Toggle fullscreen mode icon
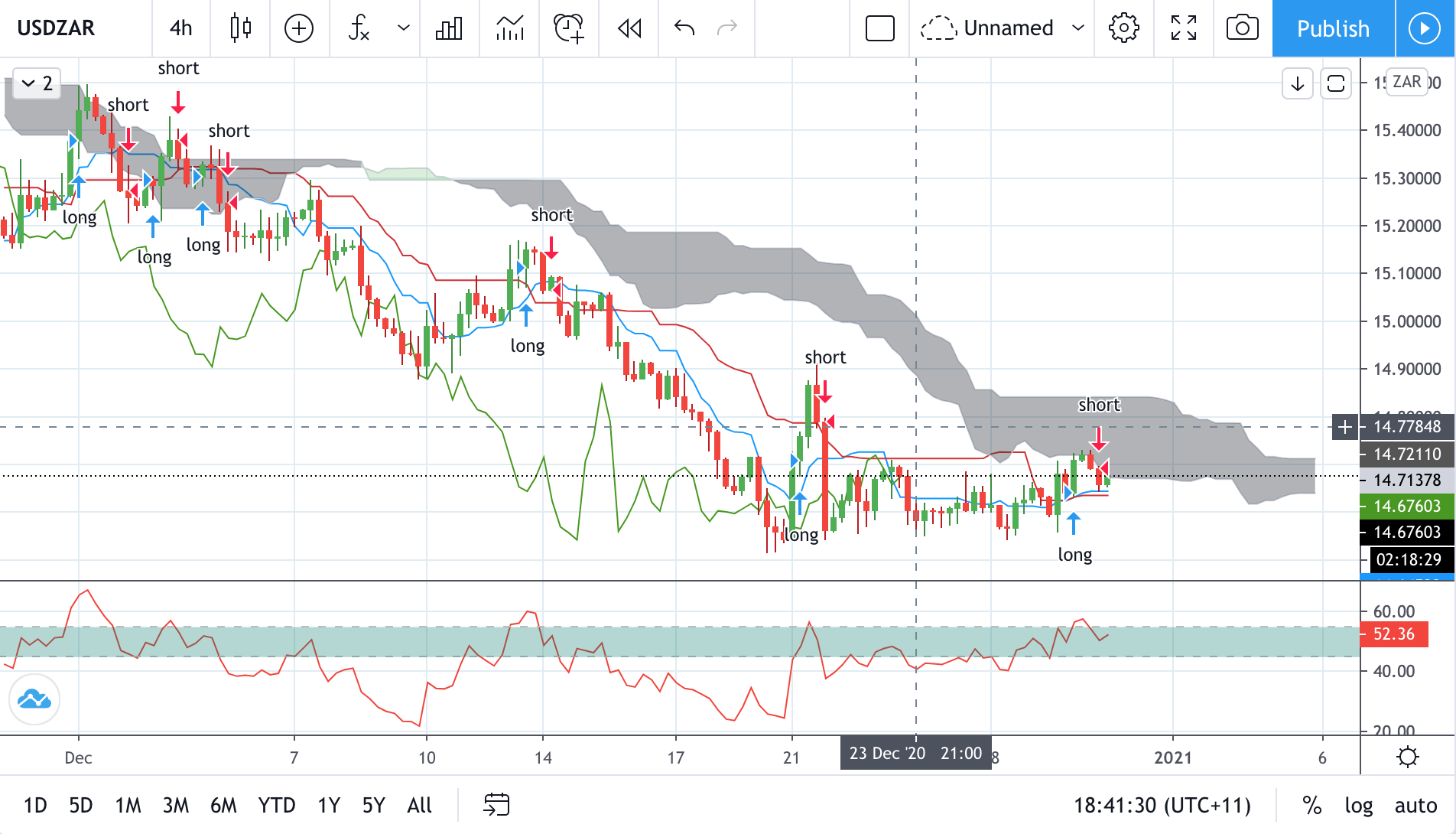 pyautogui.click(x=1184, y=28)
